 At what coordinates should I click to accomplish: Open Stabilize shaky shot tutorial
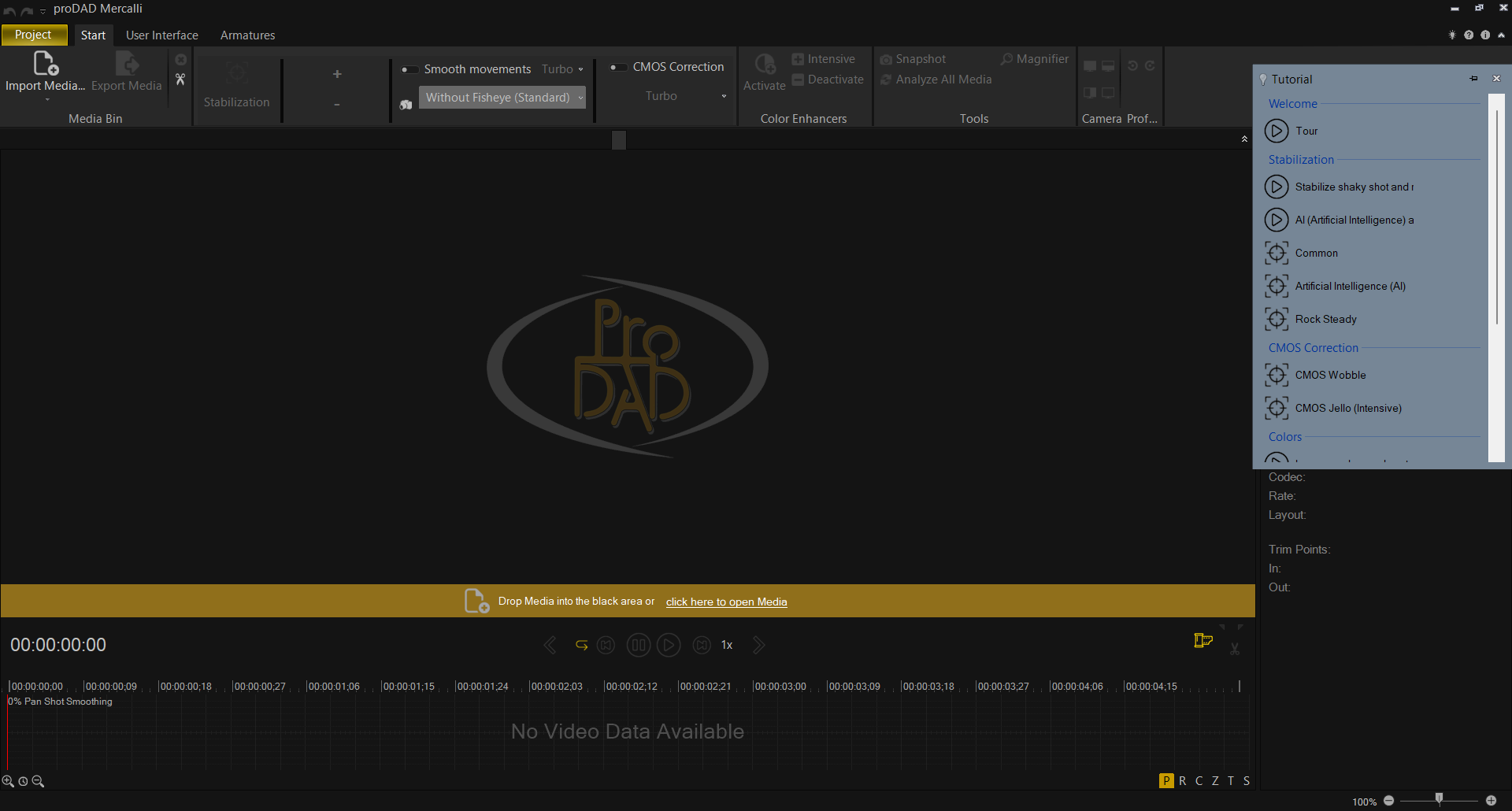1339,187
